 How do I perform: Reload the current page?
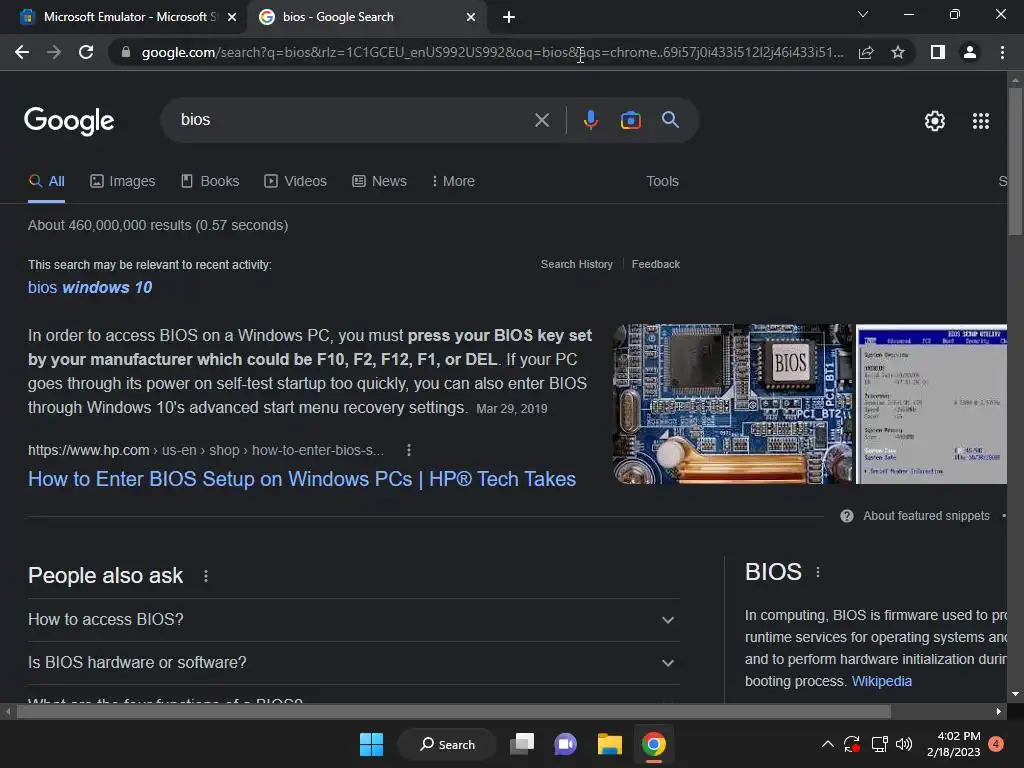86,52
